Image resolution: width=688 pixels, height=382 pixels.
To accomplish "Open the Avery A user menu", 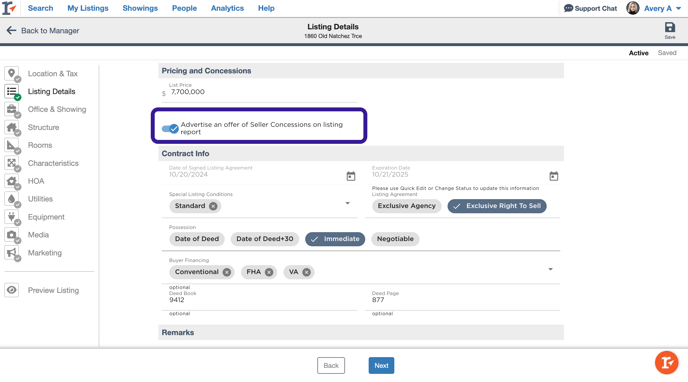I will pyautogui.click(x=654, y=8).
